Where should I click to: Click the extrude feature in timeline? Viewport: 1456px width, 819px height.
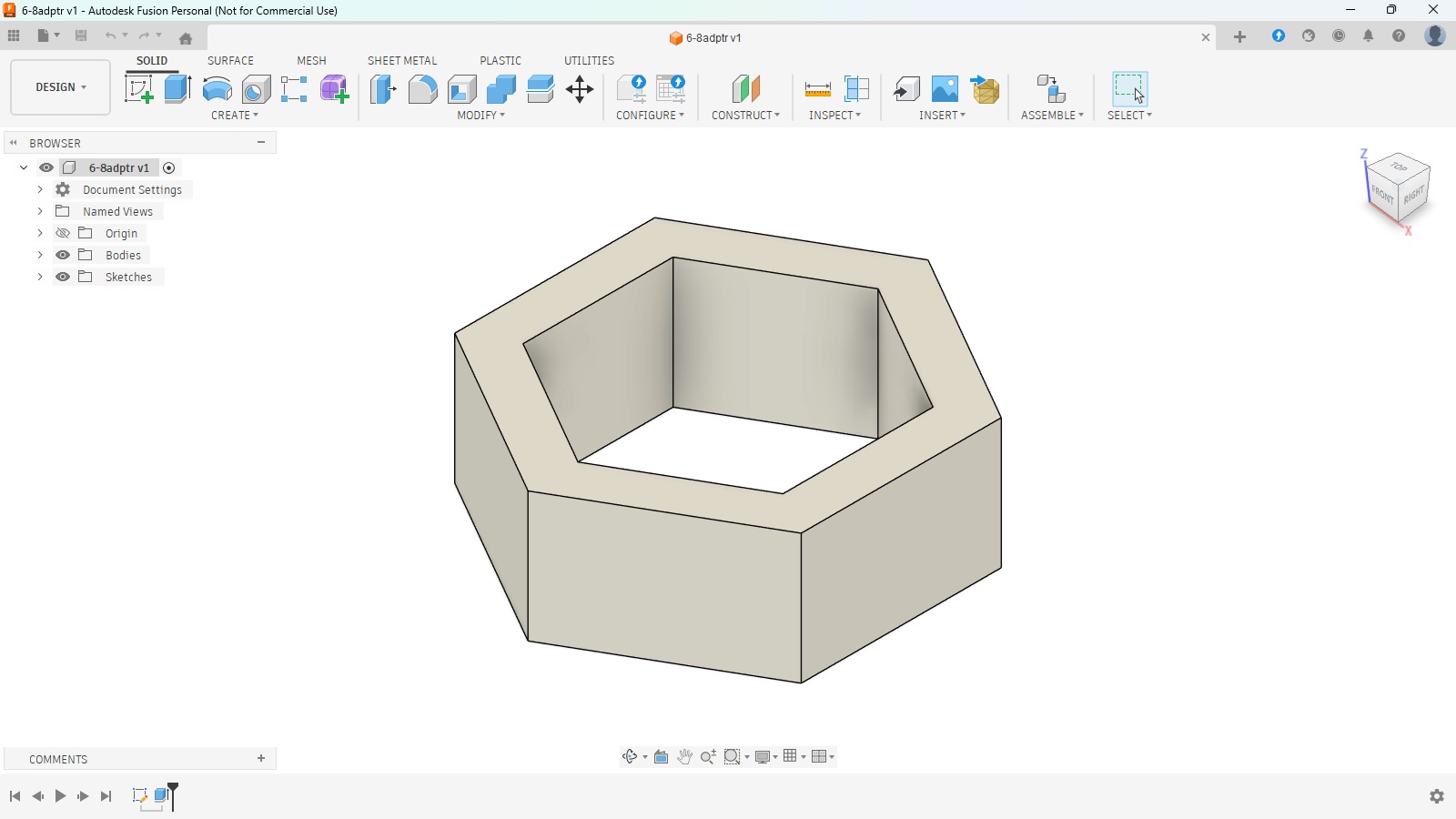tap(162, 795)
